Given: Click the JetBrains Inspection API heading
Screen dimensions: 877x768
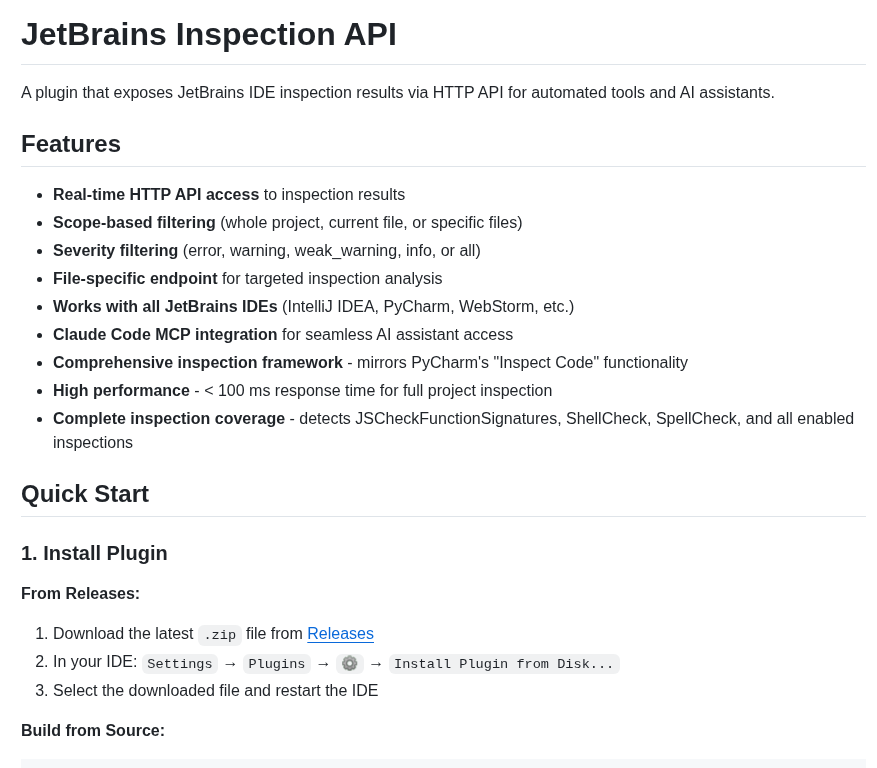Looking at the screenshot, I should click(x=209, y=34).
